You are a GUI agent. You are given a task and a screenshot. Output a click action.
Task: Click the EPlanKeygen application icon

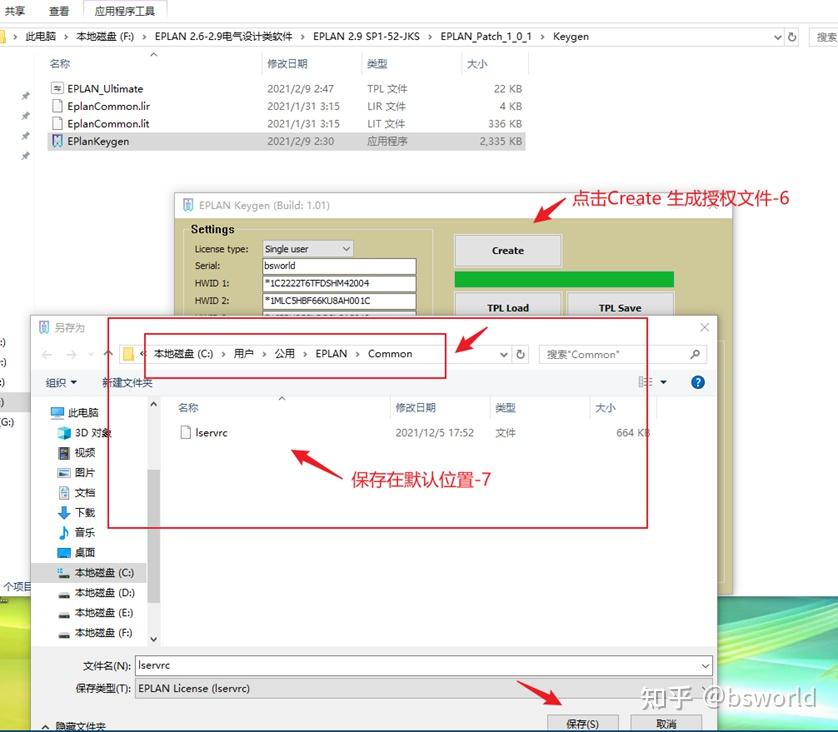[x=57, y=141]
